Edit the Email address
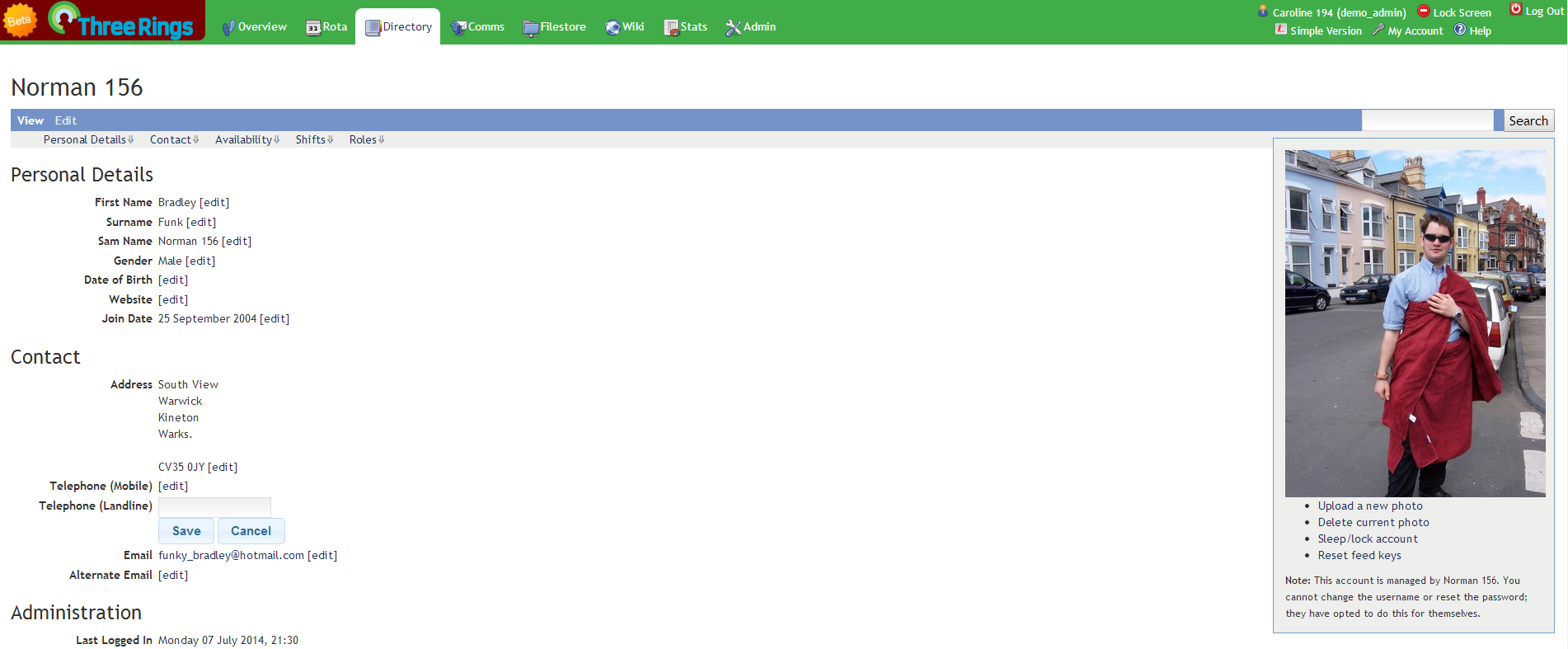1568x649 pixels. [322, 555]
